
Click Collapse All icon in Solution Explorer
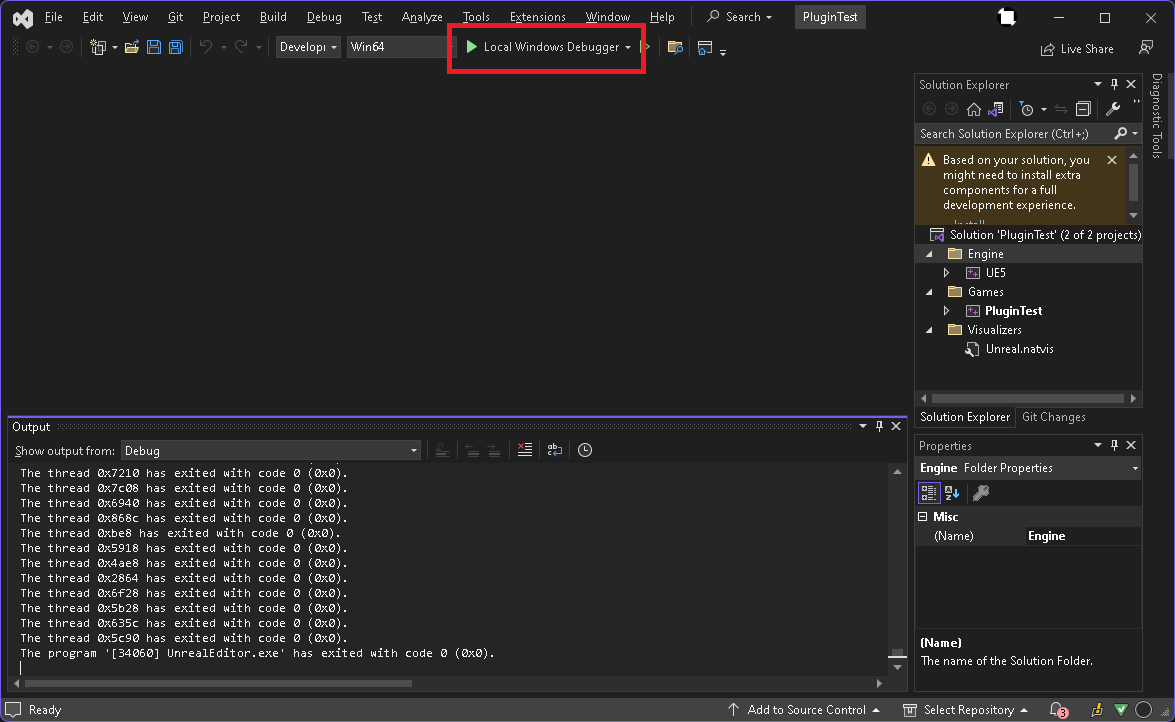coord(1083,109)
